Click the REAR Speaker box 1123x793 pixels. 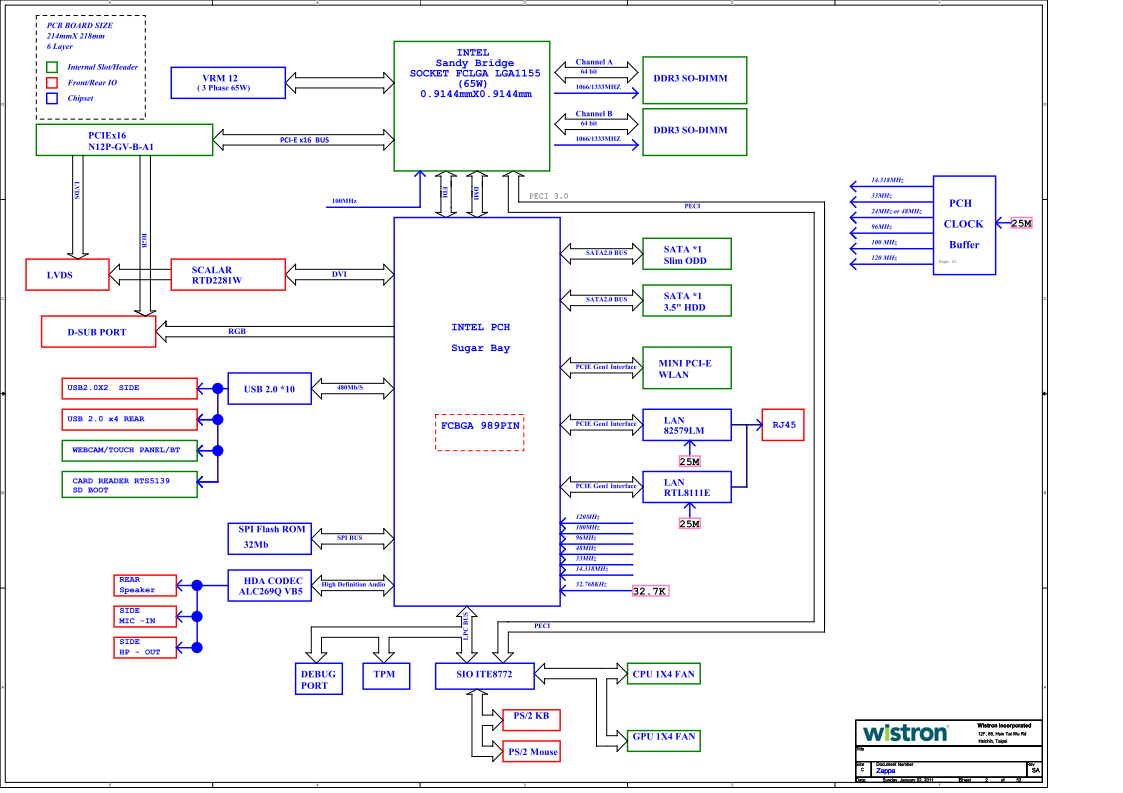point(145,585)
